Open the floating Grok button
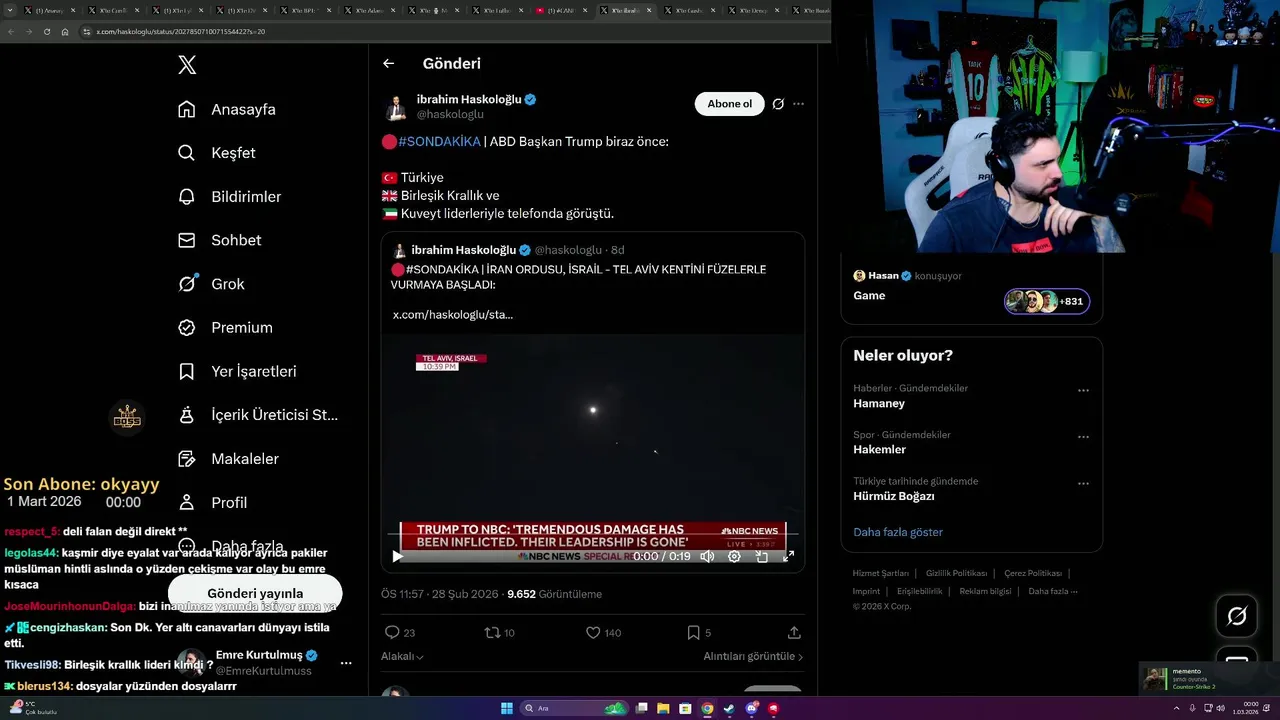The width and height of the screenshot is (1280, 720). click(x=1237, y=617)
